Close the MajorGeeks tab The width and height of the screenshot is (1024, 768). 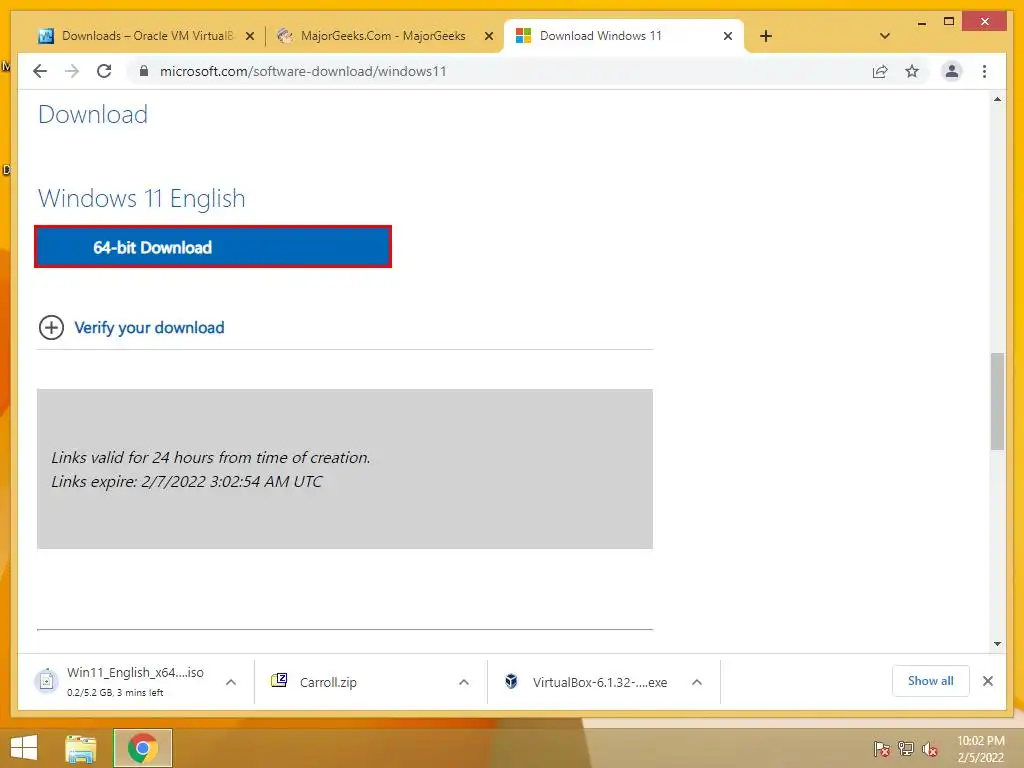pyautogui.click(x=488, y=36)
